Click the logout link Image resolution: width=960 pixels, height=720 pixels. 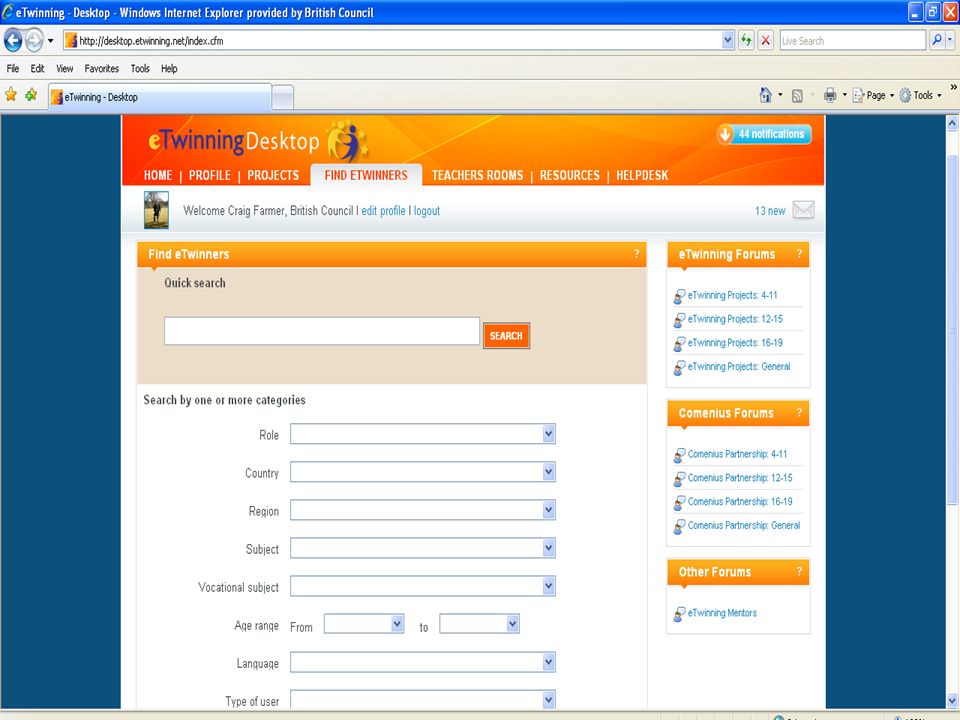(427, 211)
